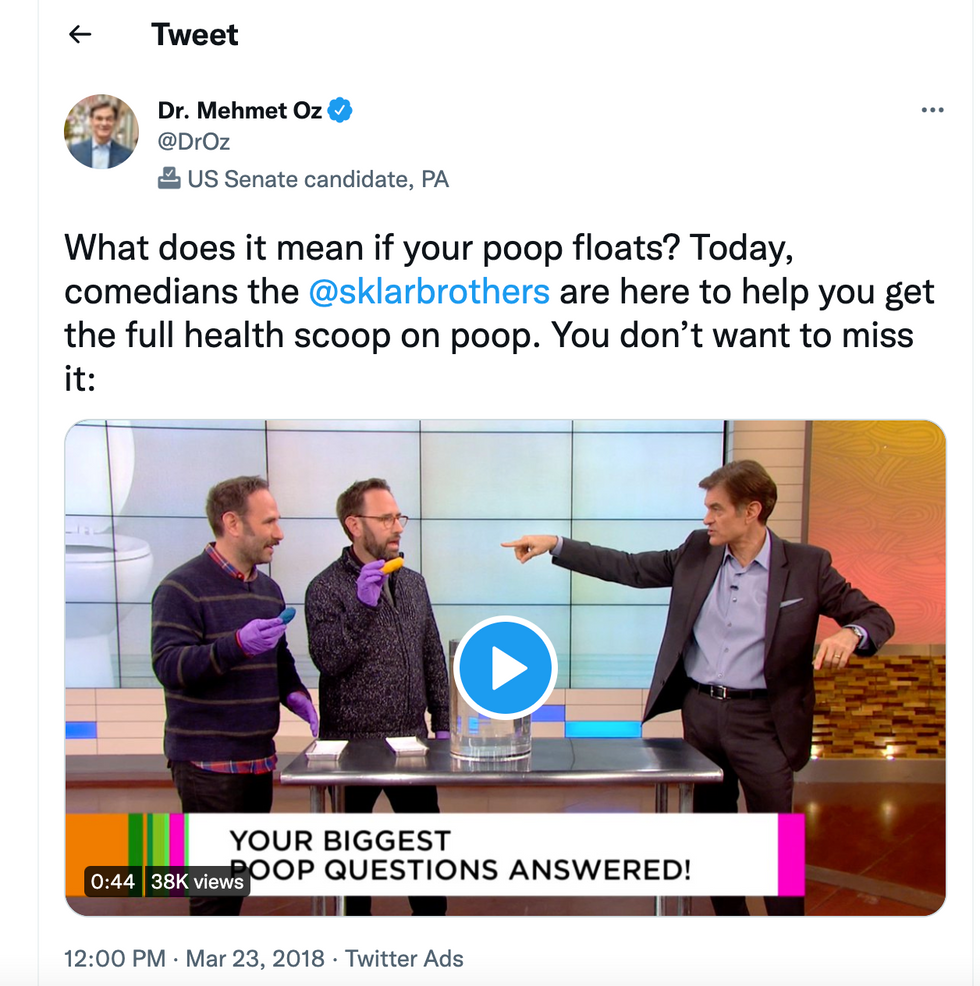
Task: Open Dr. Mehmet Oz's profile picture
Action: point(101,131)
